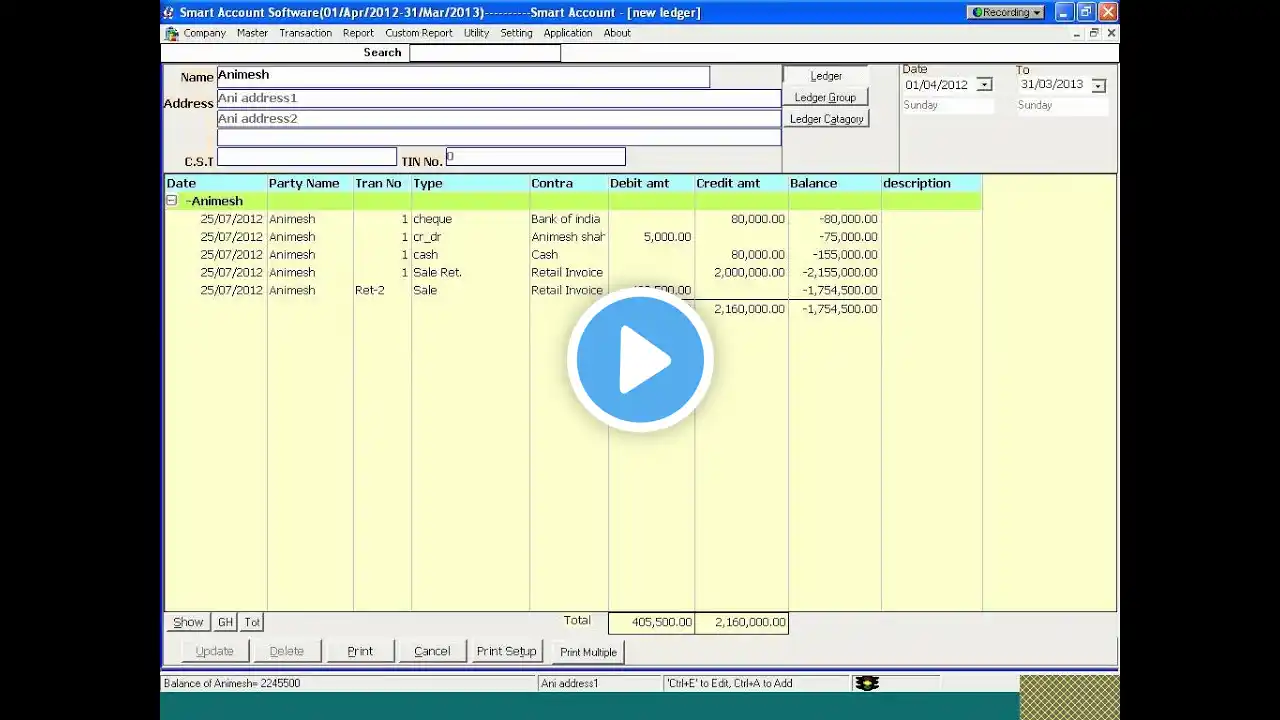Click the status bar emblem icon

click(x=867, y=683)
